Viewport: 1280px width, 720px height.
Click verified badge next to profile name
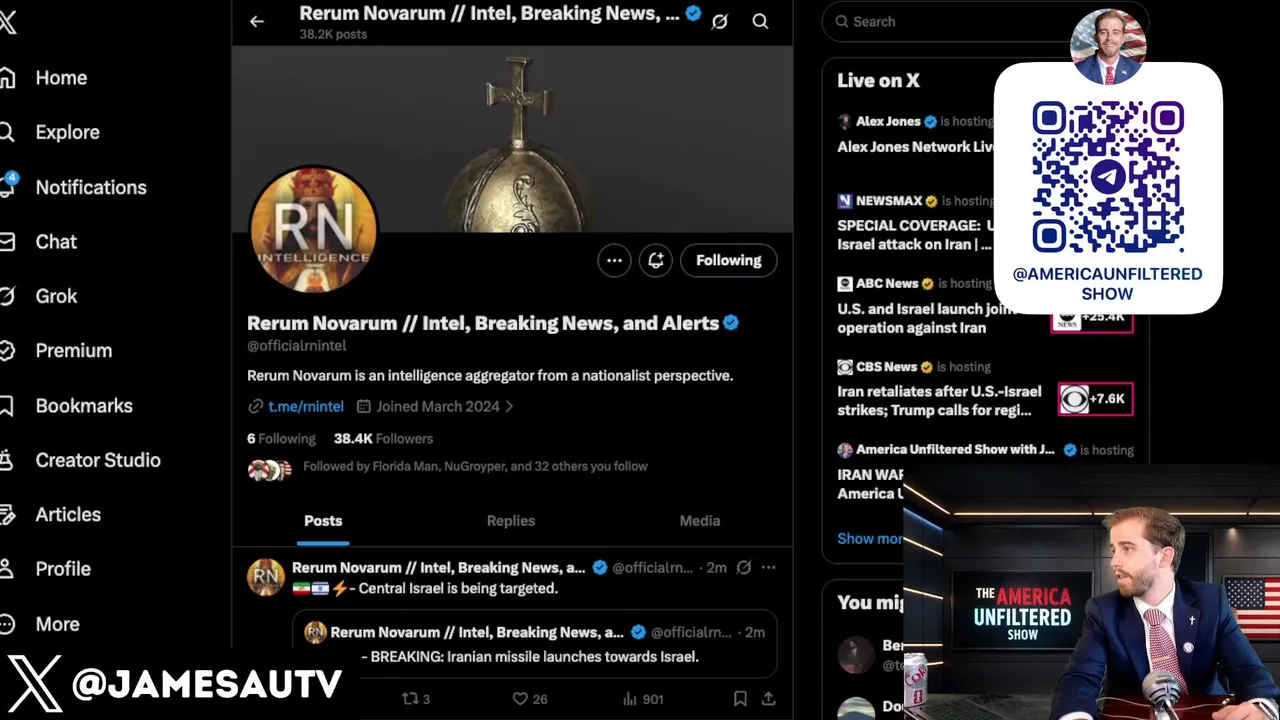731,323
